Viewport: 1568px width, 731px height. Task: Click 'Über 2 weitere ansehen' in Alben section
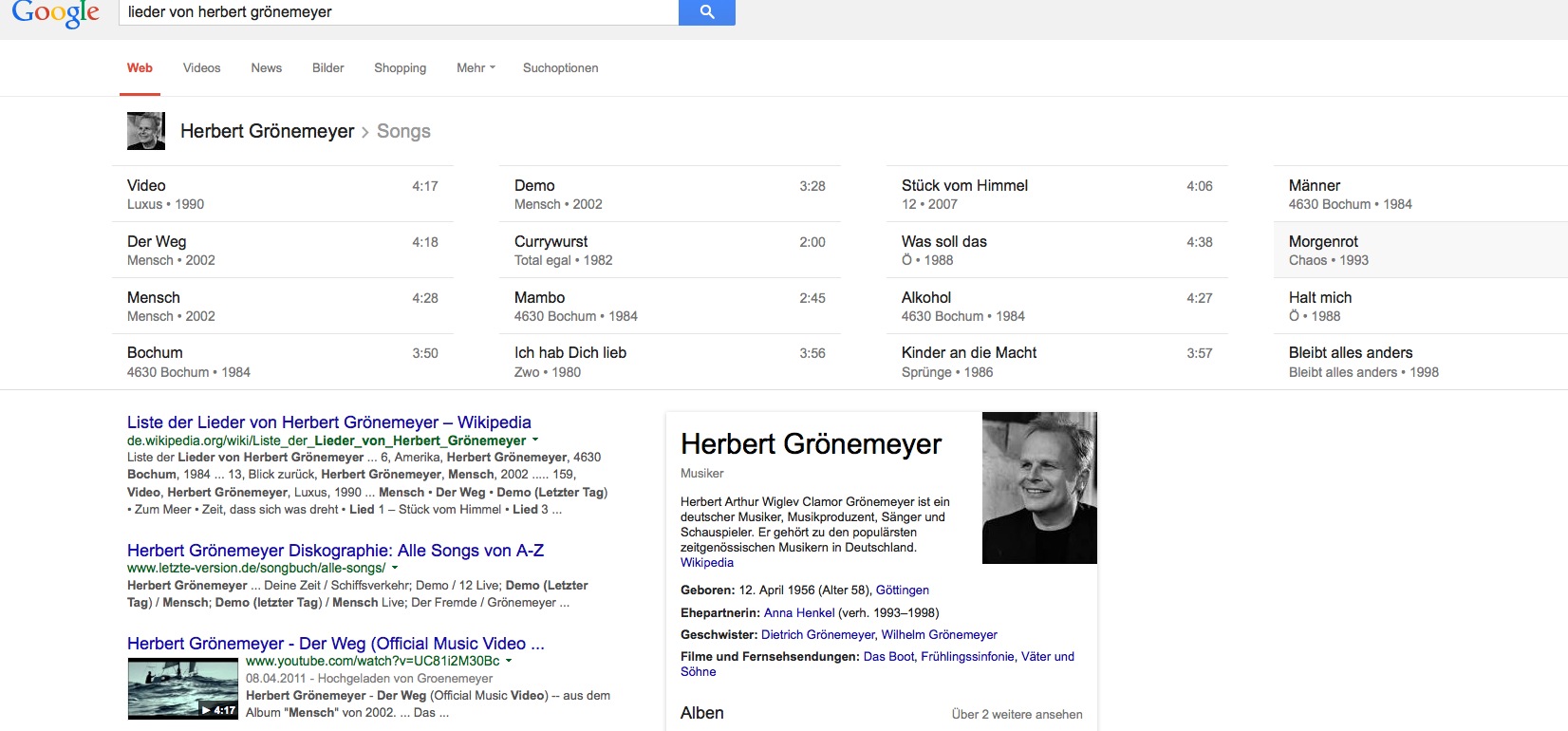click(x=1017, y=715)
